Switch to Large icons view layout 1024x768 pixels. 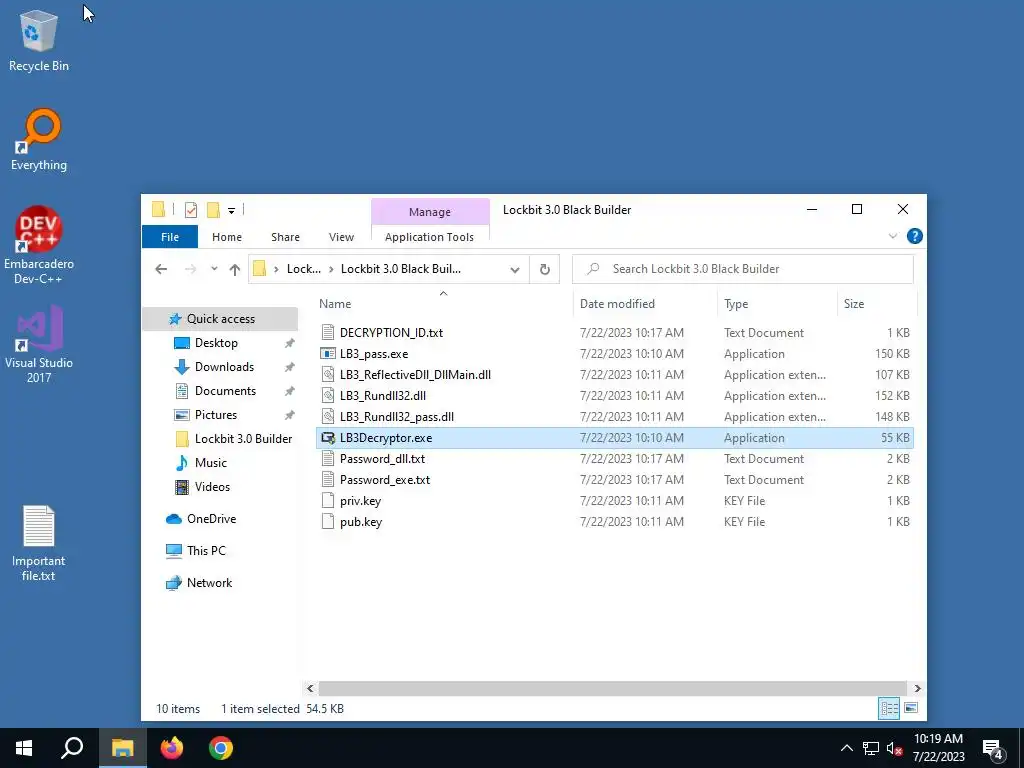(910, 708)
